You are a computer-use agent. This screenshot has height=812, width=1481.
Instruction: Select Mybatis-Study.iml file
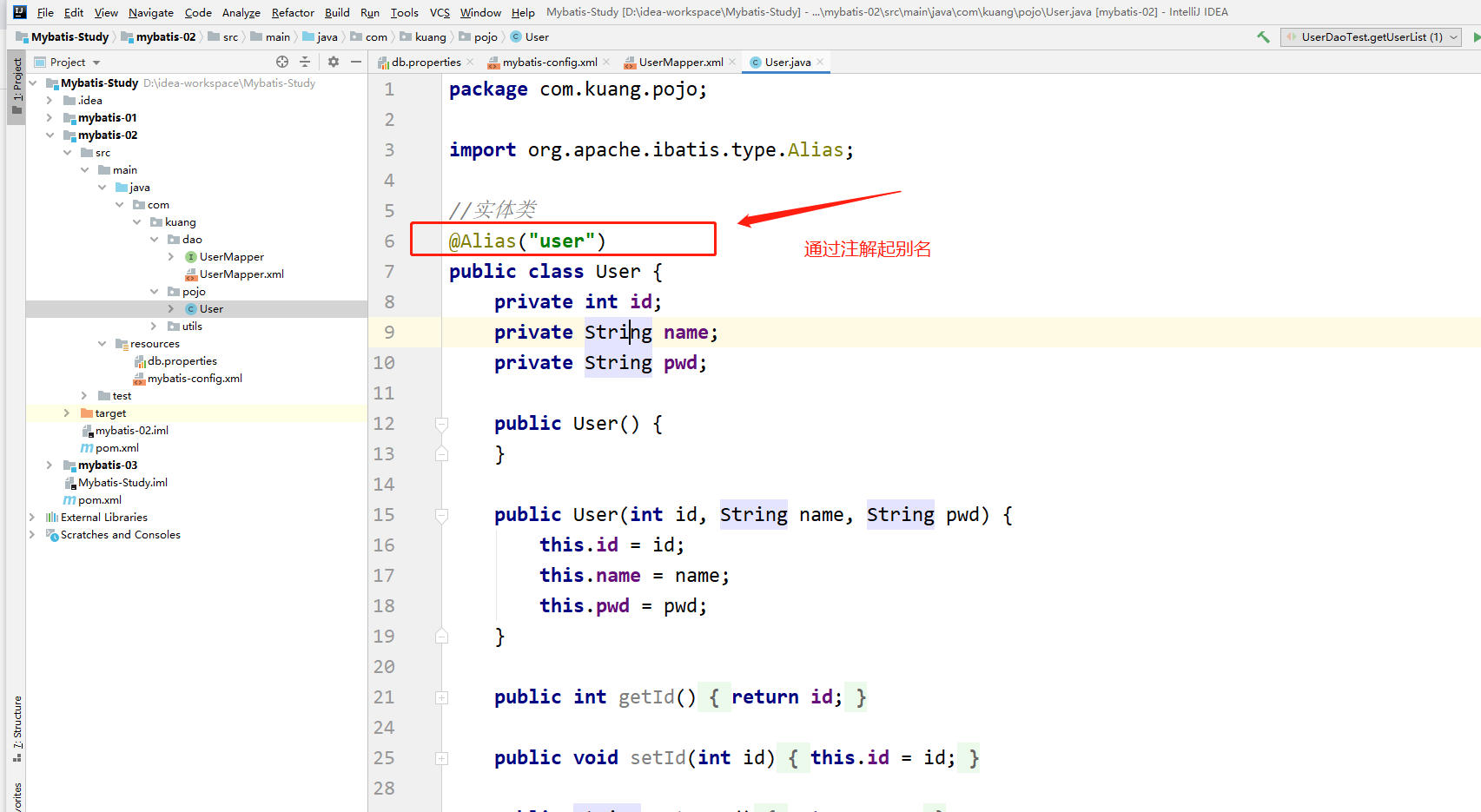pyautogui.click(x=122, y=483)
